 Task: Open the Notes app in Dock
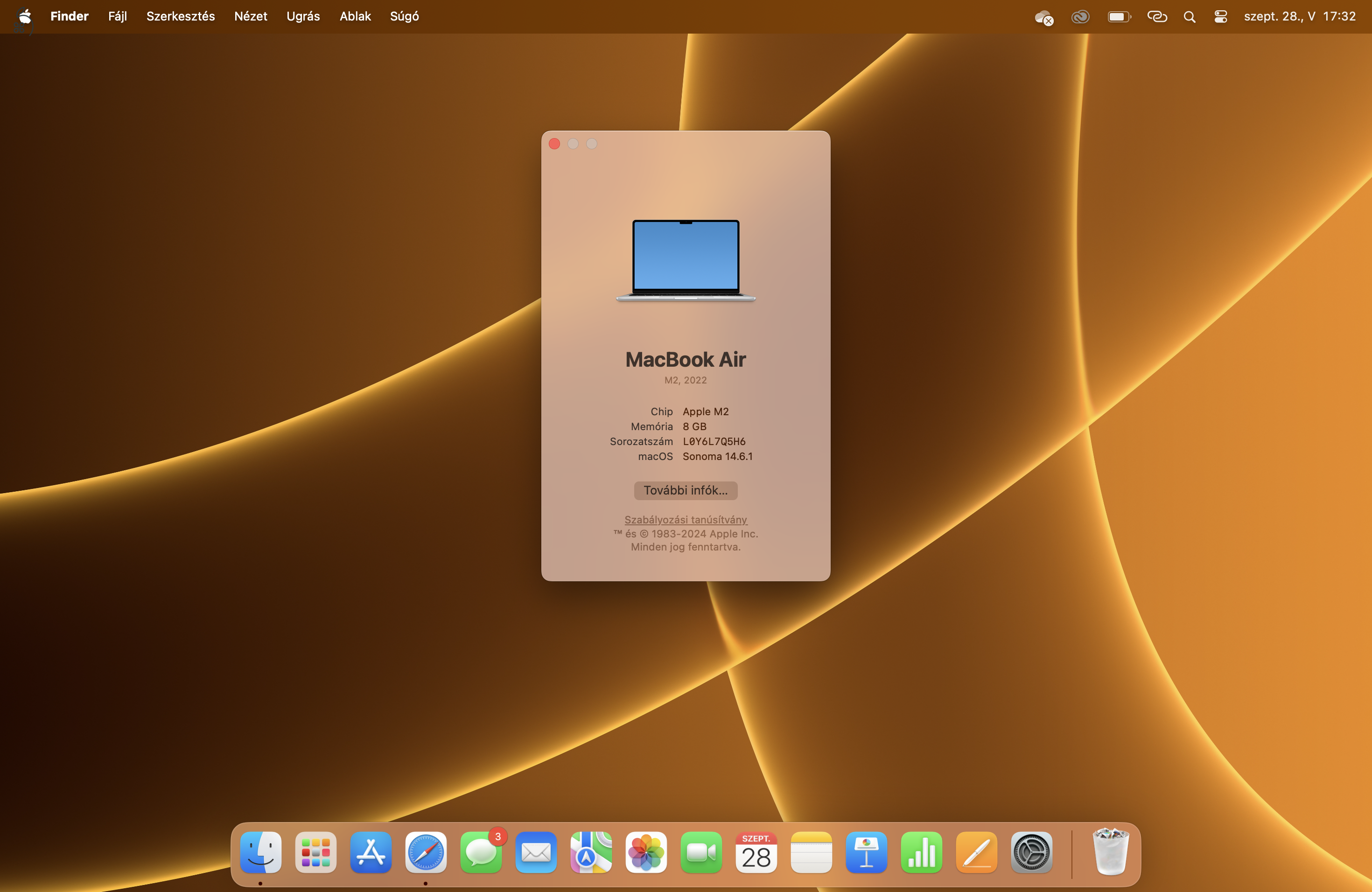[811, 852]
